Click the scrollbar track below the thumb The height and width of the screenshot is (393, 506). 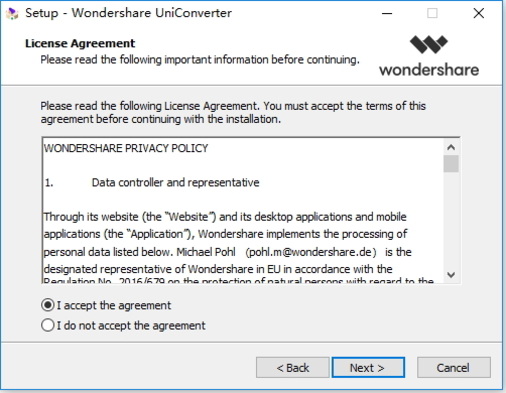tap(451, 220)
